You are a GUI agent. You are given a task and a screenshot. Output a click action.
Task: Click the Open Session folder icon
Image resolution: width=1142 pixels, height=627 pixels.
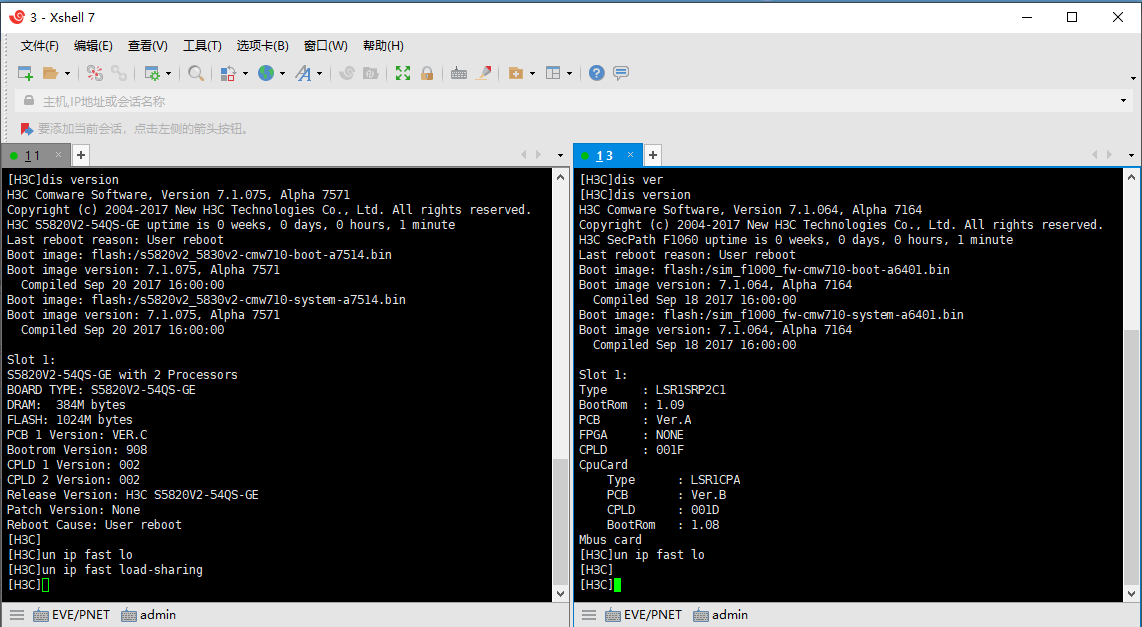[x=50, y=73]
